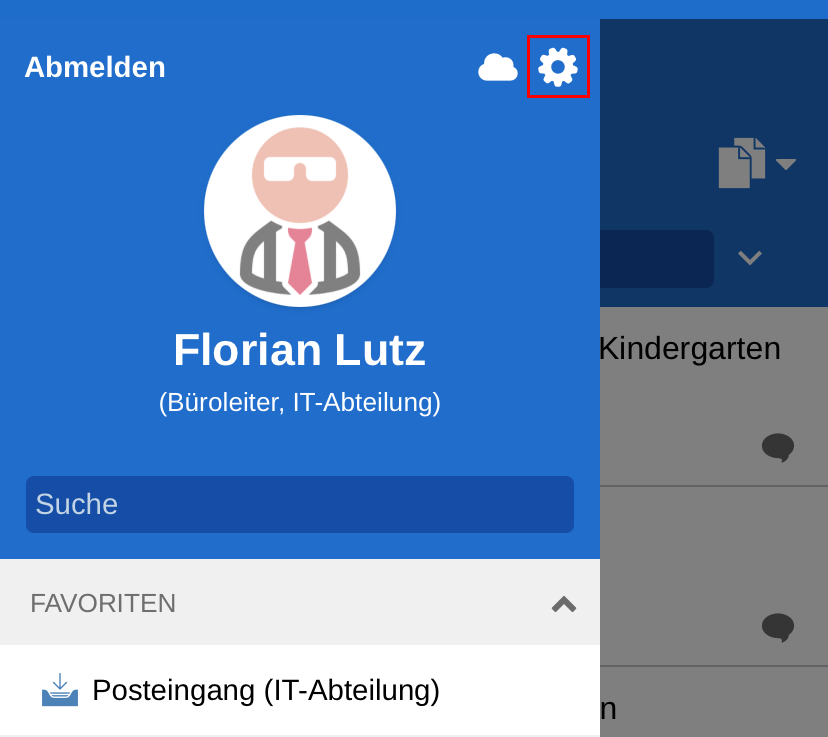828x737 pixels.
Task: Click the Büroleiter, IT-Abteilung role label
Action: point(299,402)
